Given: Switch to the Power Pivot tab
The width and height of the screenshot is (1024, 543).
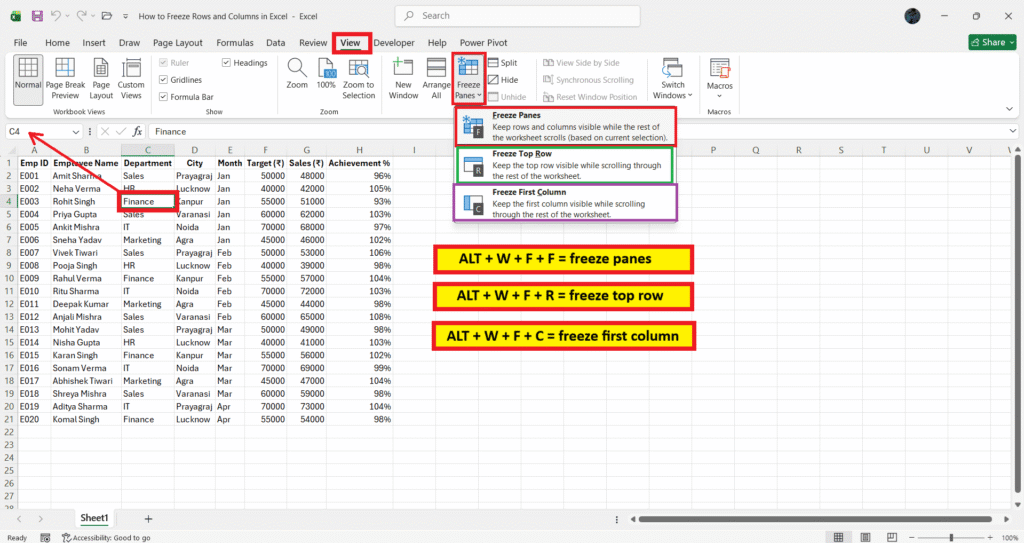Looking at the screenshot, I should click(483, 42).
